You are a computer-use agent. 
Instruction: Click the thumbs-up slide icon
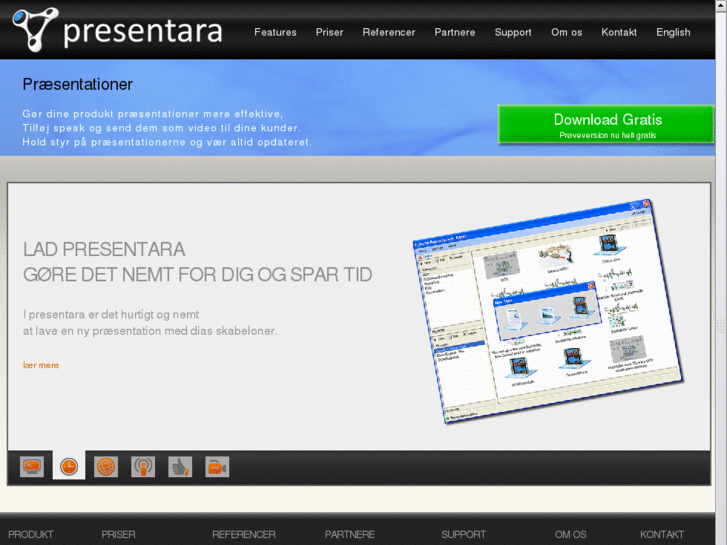pos(180,466)
